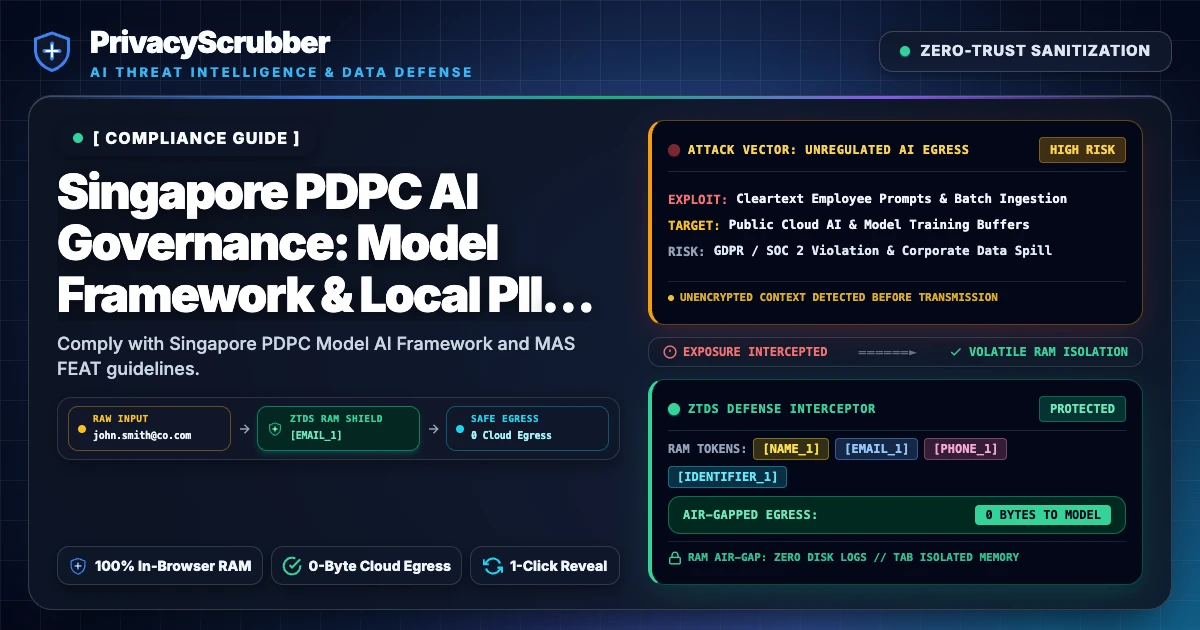Click the ZTDS Defense Interceptor heading

click(x=781, y=408)
